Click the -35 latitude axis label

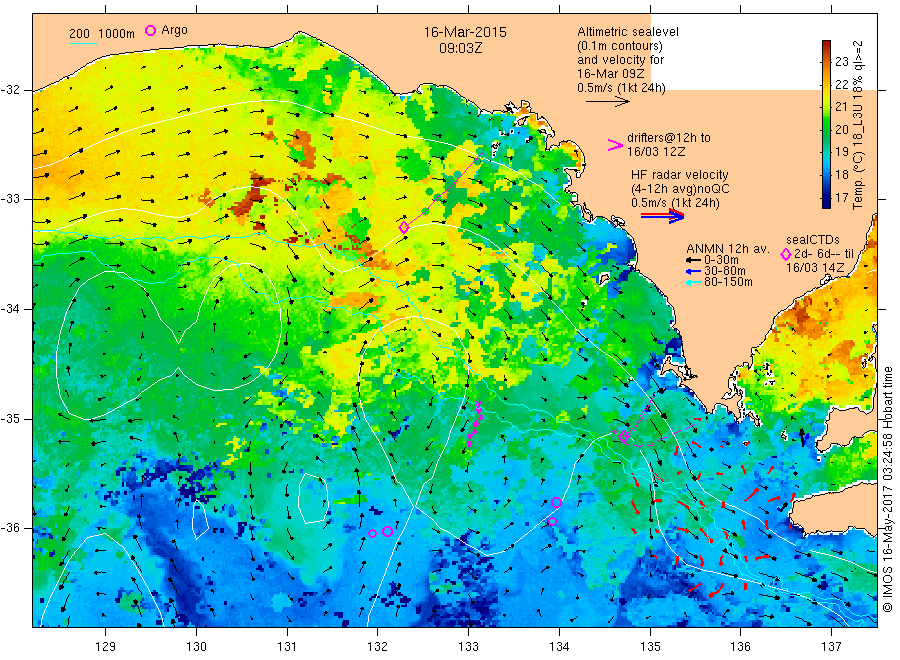tap(10, 418)
